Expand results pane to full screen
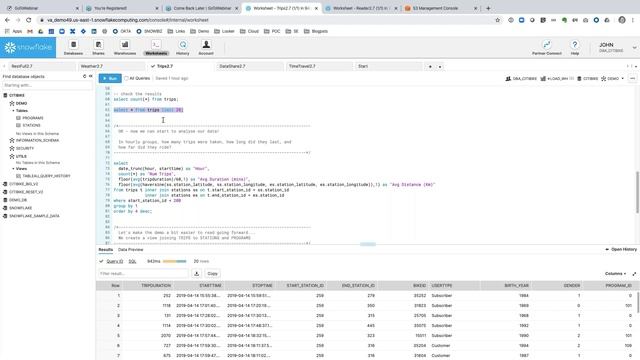Viewport: 640px width, 360px height. pyautogui.click(x=634, y=274)
